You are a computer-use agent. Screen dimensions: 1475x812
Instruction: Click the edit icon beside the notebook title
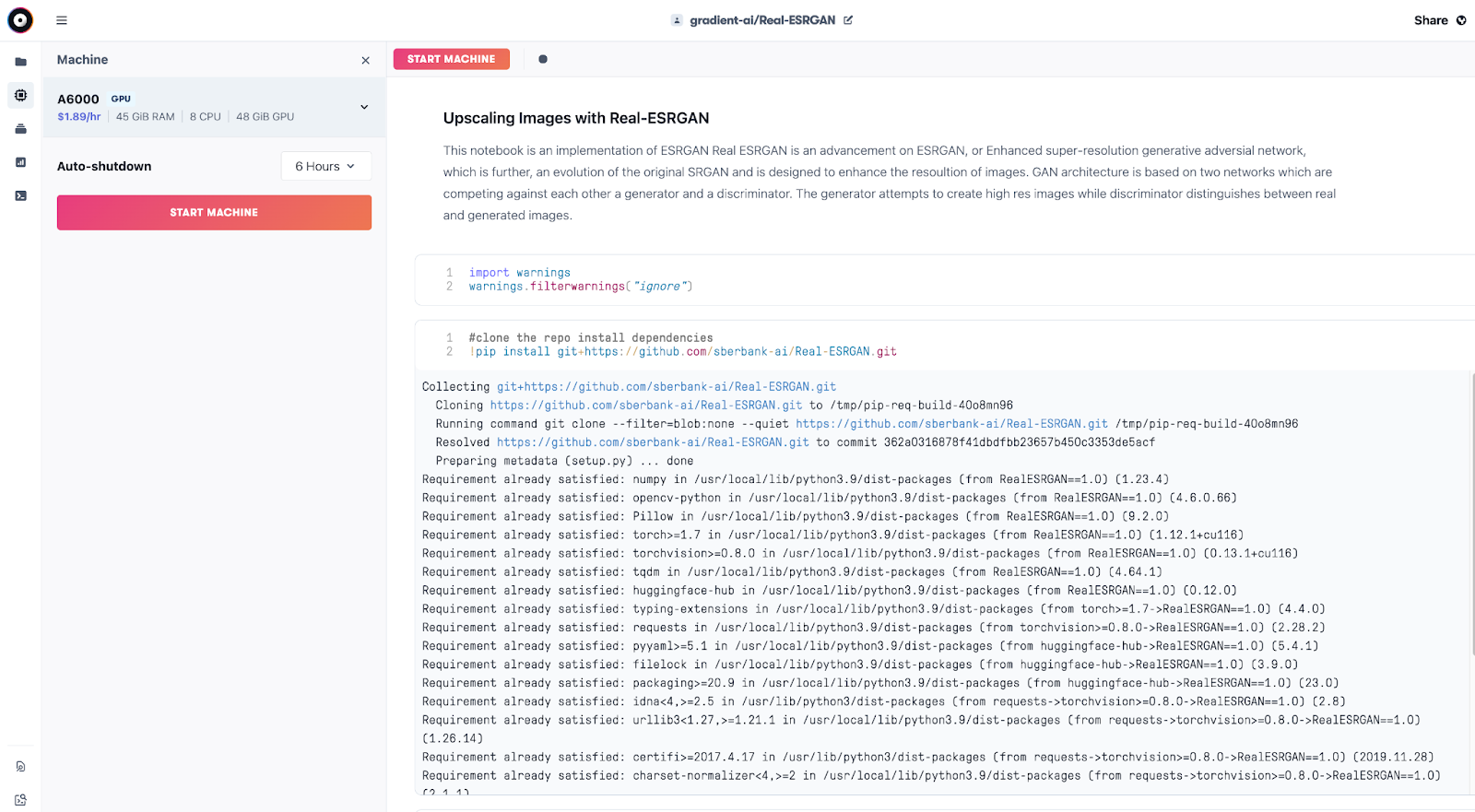tap(848, 20)
